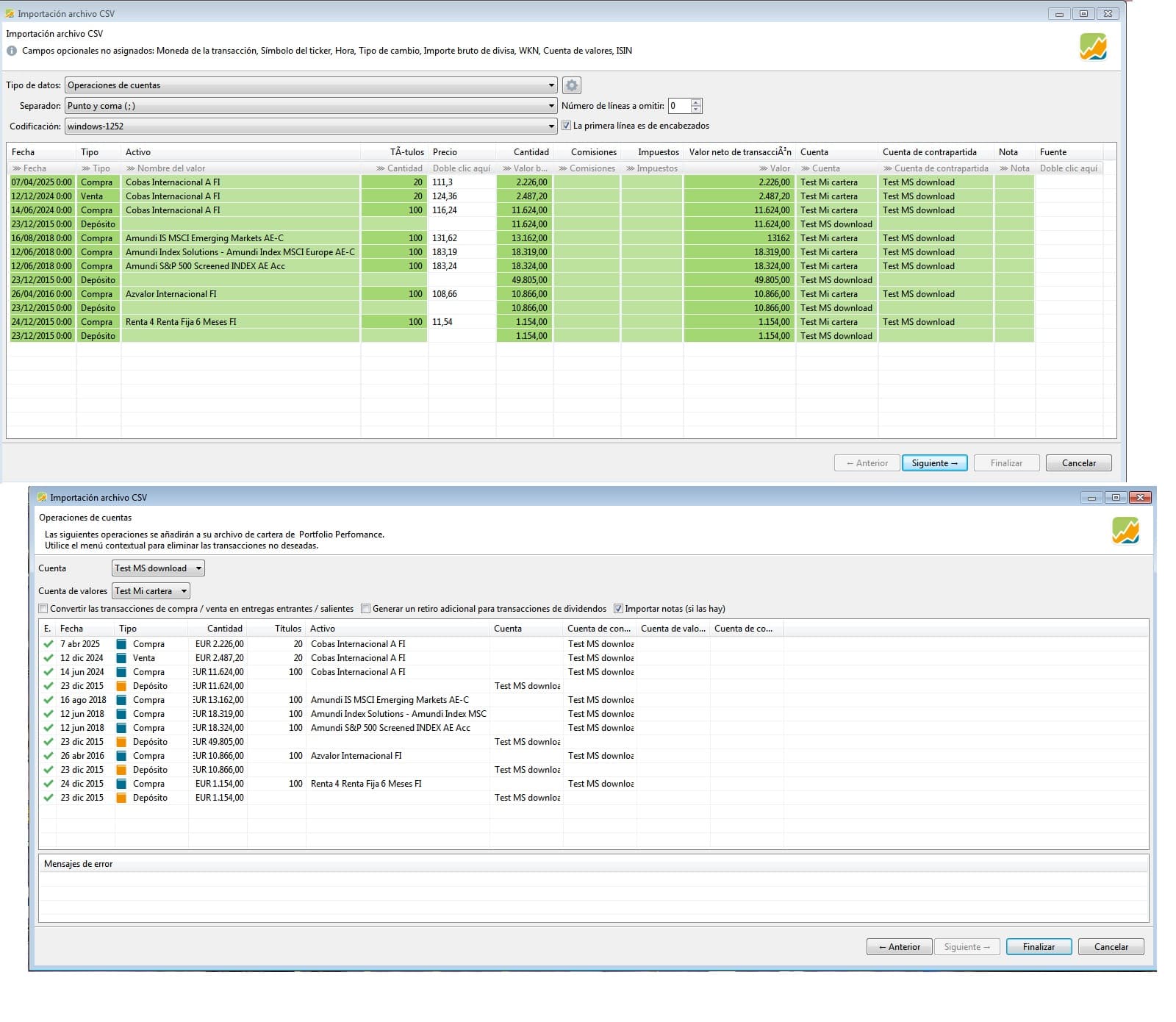Click the info icon beside Campos opcionales message
Screen dimensions: 1176x1022
coord(12,51)
